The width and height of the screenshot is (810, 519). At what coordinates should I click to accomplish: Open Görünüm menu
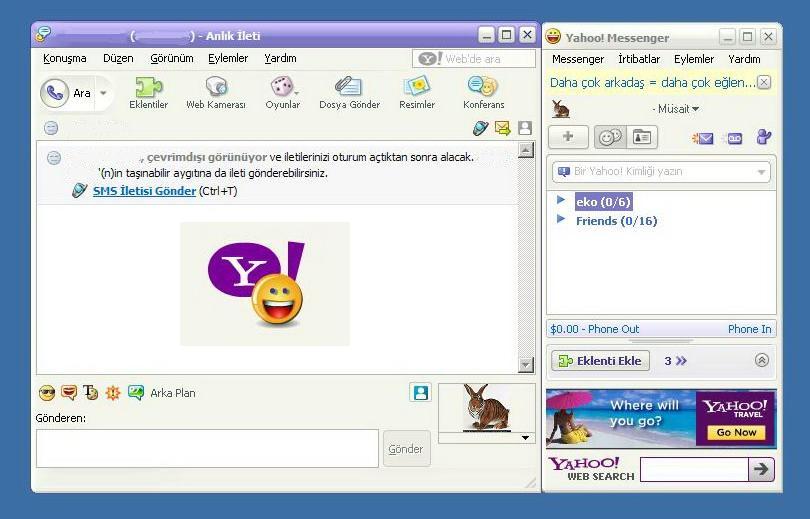(x=172, y=58)
